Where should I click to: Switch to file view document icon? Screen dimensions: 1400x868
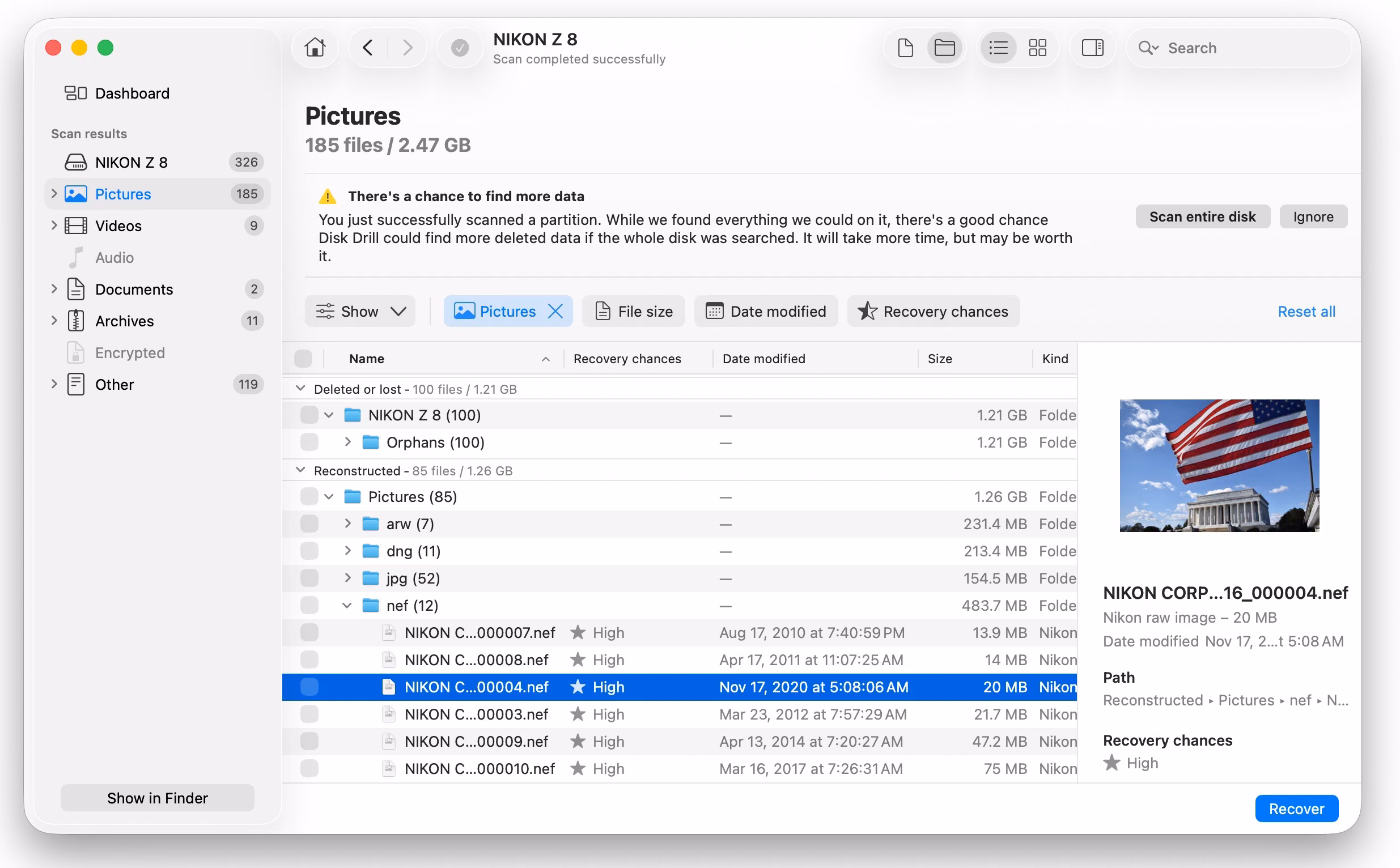(905, 48)
